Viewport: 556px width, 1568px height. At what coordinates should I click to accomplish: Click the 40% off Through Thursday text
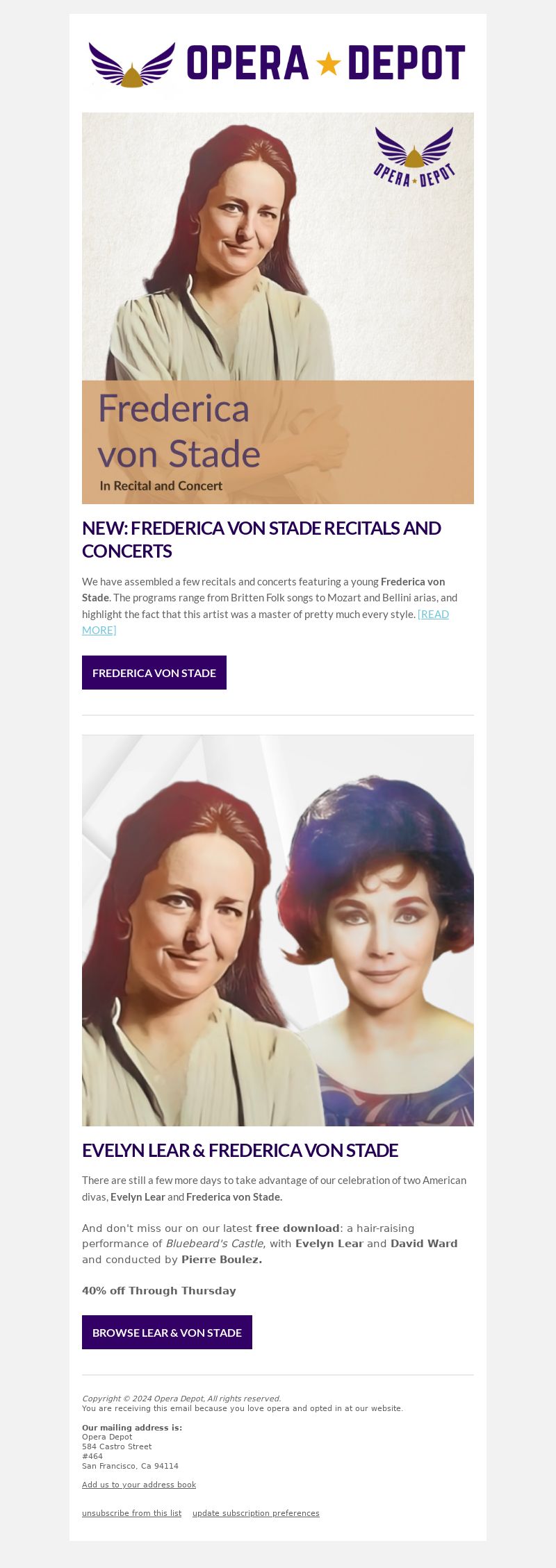(159, 1290)
